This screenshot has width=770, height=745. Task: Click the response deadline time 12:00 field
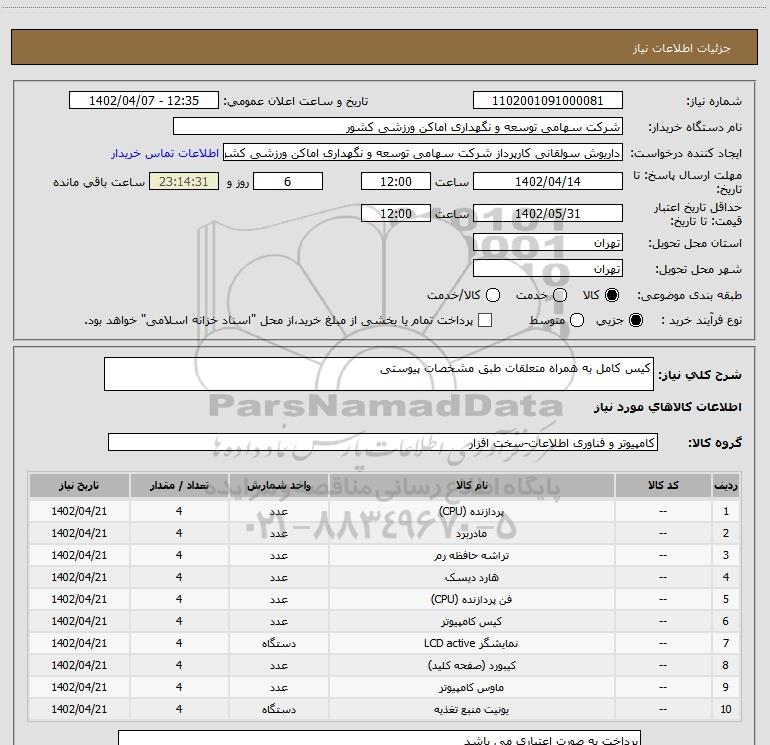click(x=396, y=181)
